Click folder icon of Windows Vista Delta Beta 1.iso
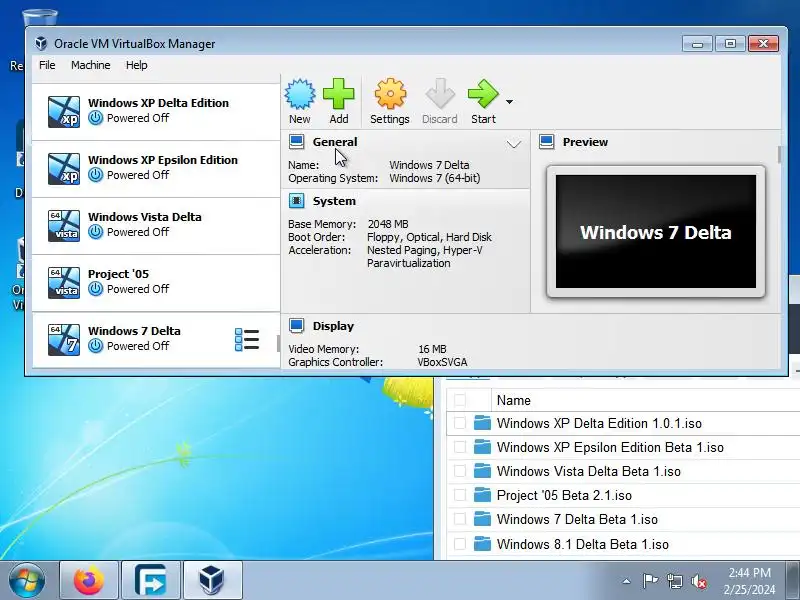The height and width of the screenshot is (600, 800). pos(482,471)
